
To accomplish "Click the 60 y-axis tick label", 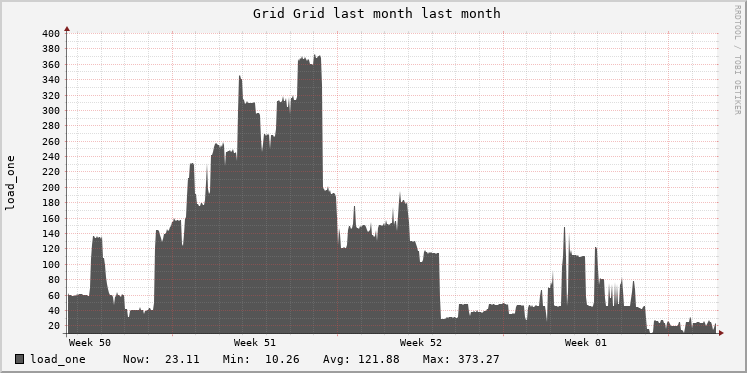I will click(54, 296).
